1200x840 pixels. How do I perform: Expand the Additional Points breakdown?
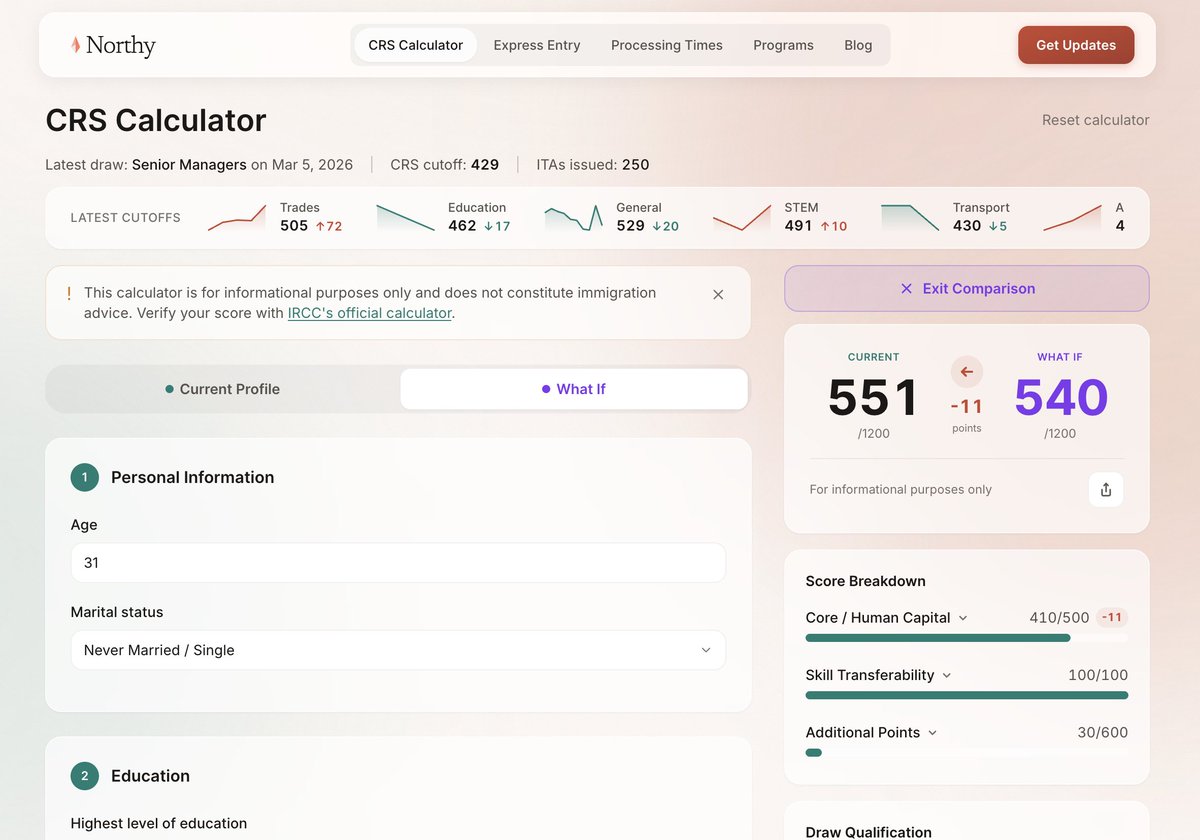(872, 732)
